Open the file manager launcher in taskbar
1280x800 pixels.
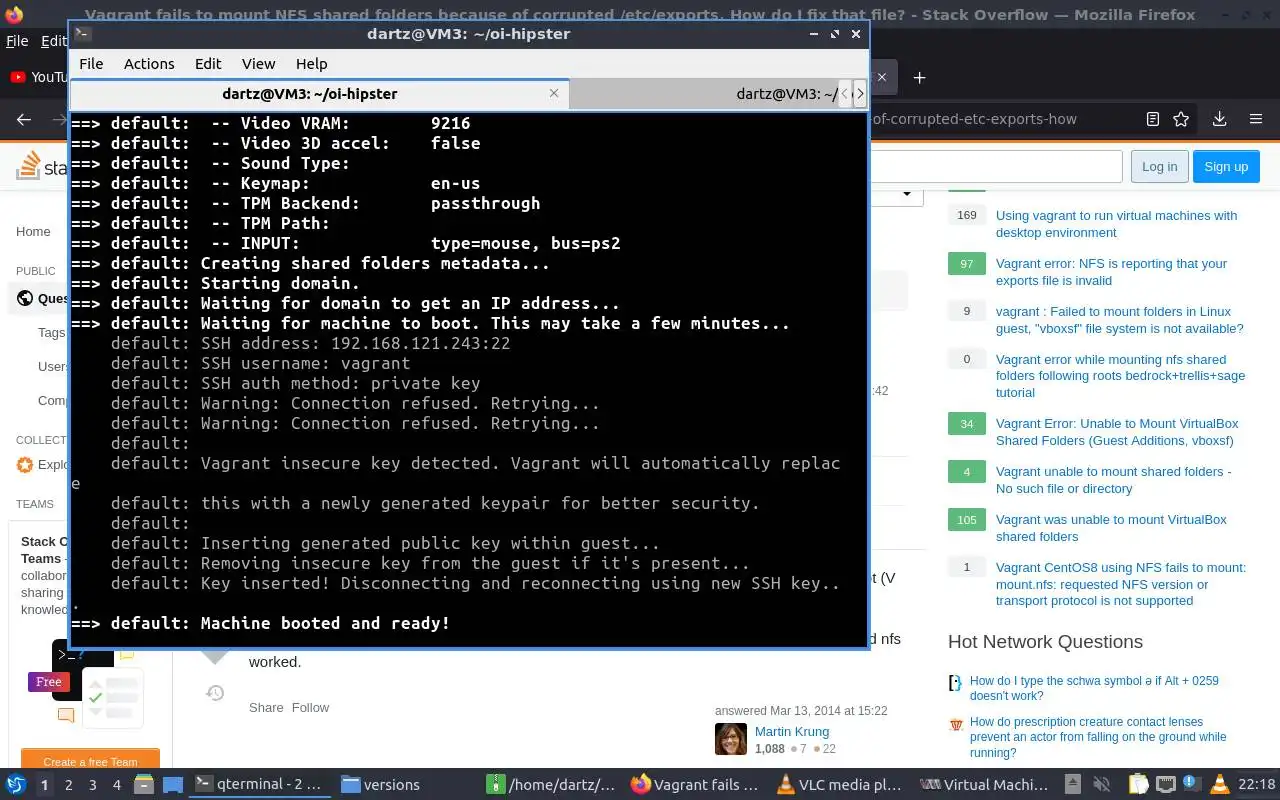(143, 784)
